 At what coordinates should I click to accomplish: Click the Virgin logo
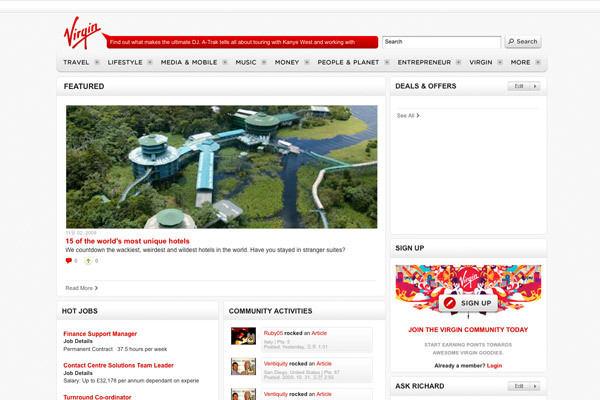coord(82,33)
